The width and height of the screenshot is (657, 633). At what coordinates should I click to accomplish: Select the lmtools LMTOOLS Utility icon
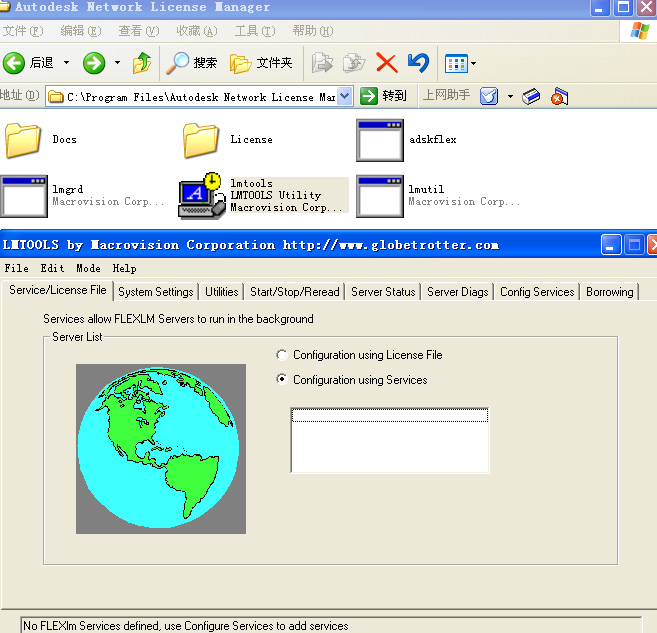coord(202,196)
